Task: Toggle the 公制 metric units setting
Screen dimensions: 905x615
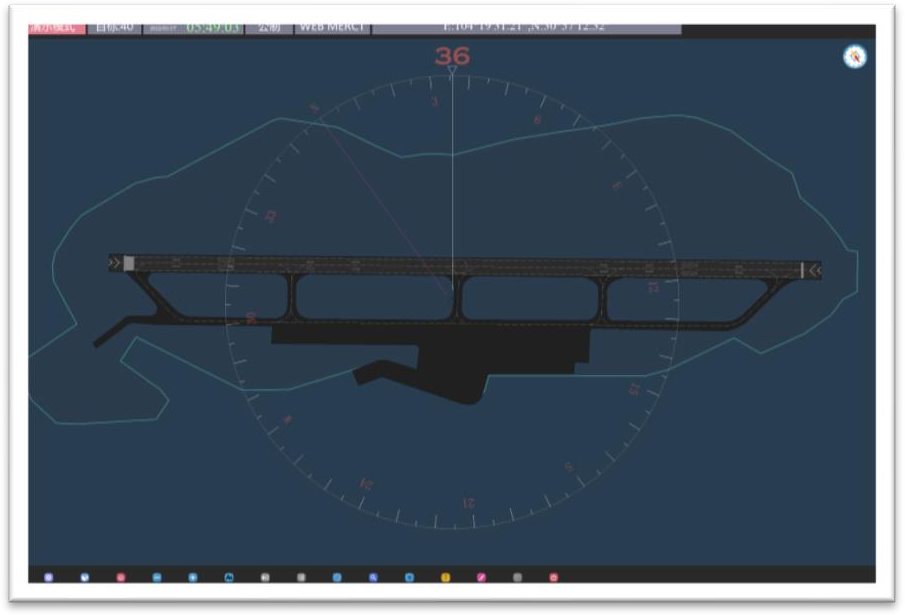Action: click(268, 28)
